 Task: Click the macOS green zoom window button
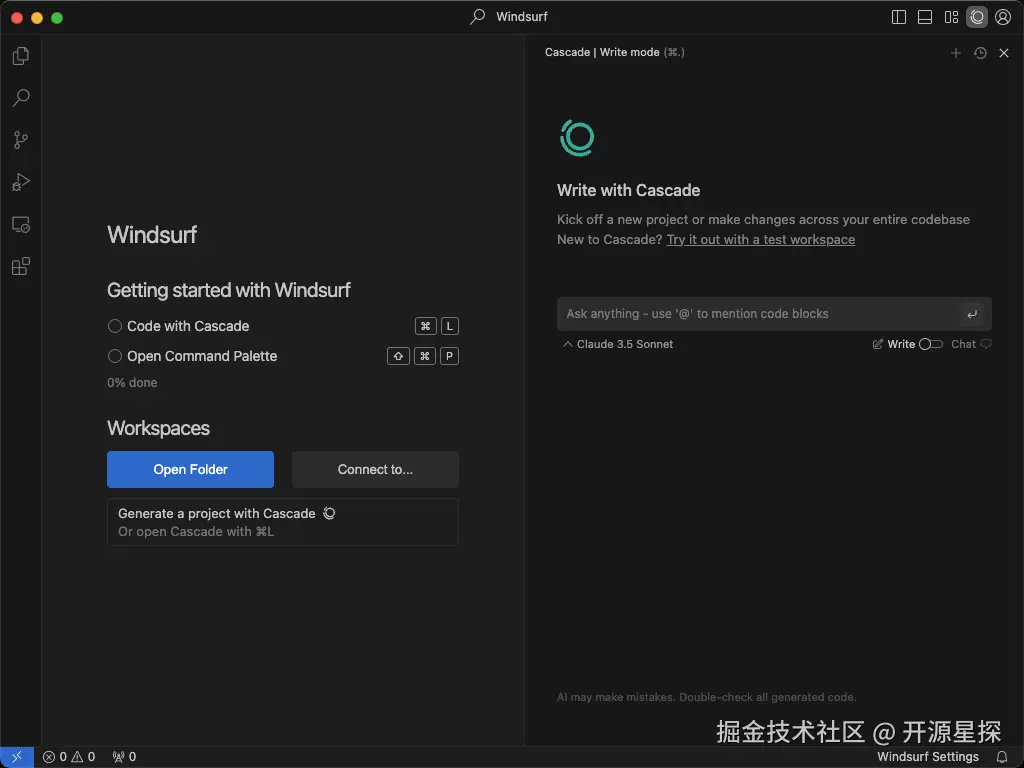click(57, 18)
